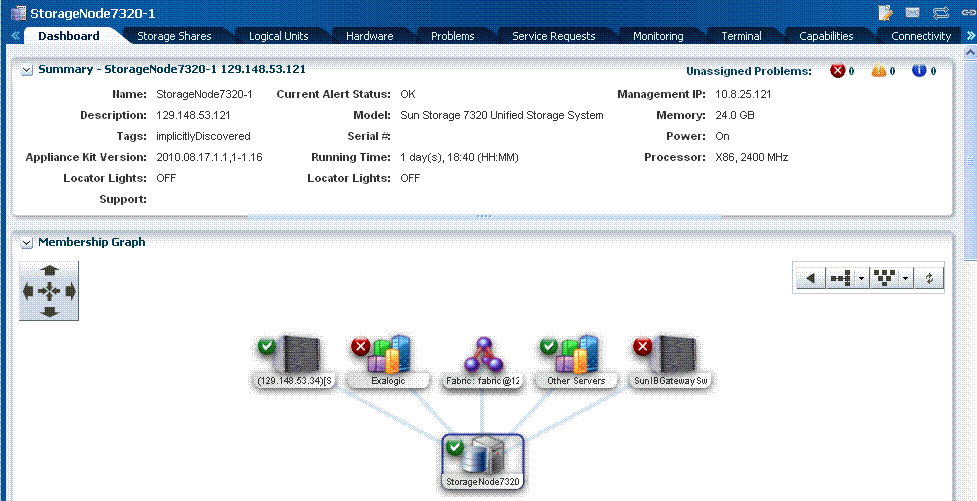Image resolution: width=977 pixels, height=501 pixels.
Task: Click the Running Time value
Action: point(459,158)
